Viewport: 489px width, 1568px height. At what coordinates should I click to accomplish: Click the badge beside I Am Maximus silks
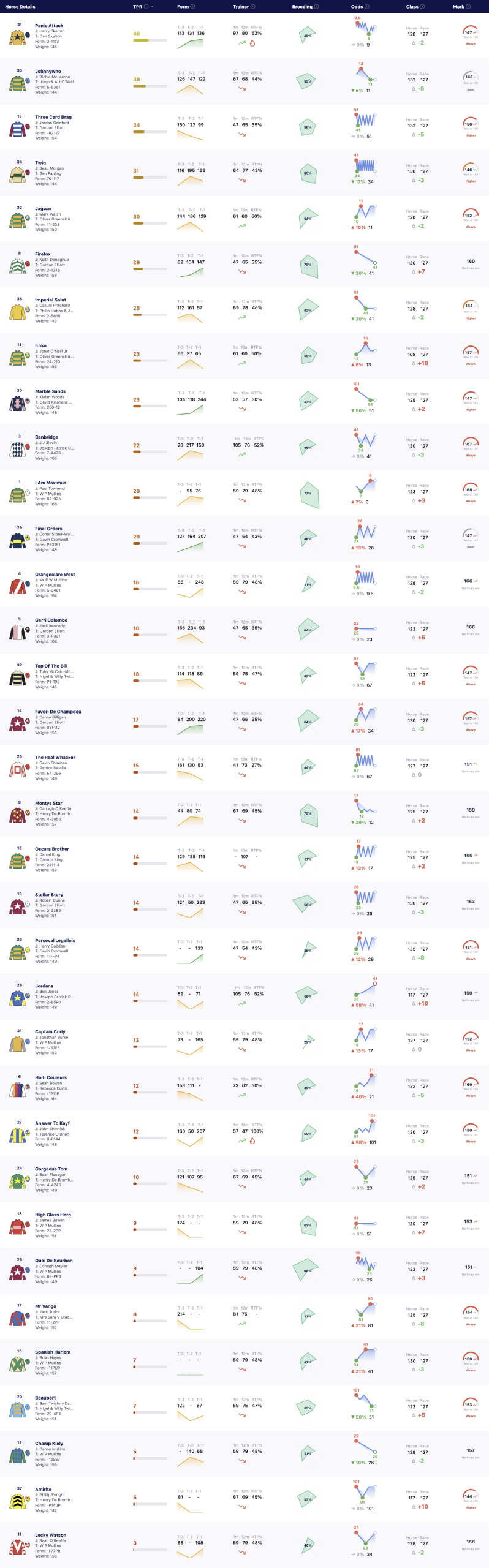28,492
